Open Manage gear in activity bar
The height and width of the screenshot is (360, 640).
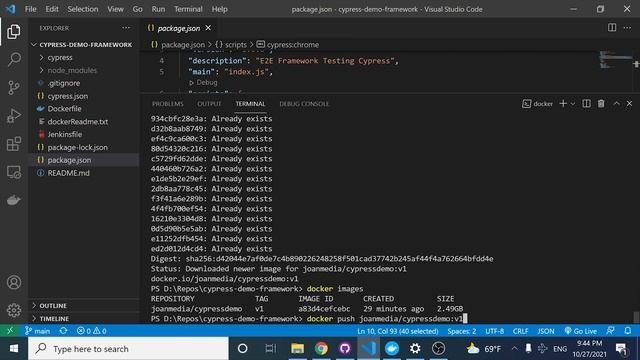click(13, 310)
